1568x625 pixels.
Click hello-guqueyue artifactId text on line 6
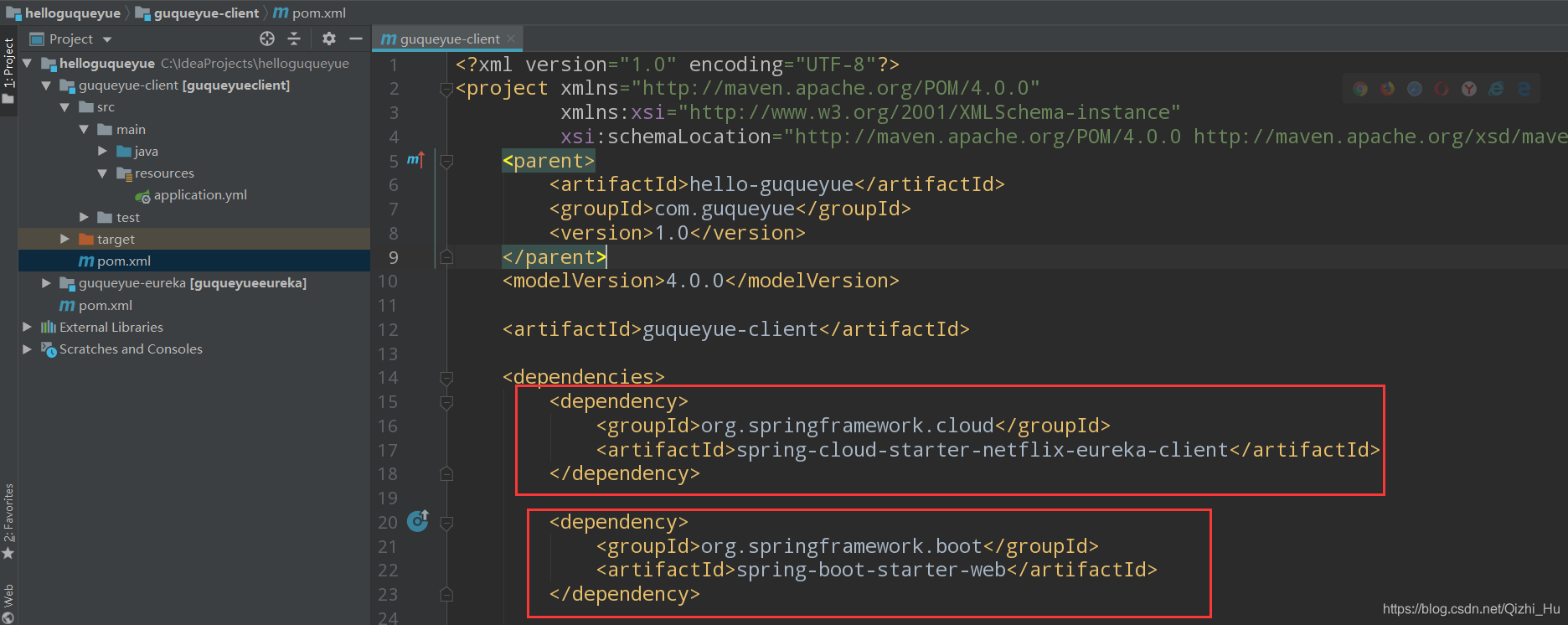771,184
